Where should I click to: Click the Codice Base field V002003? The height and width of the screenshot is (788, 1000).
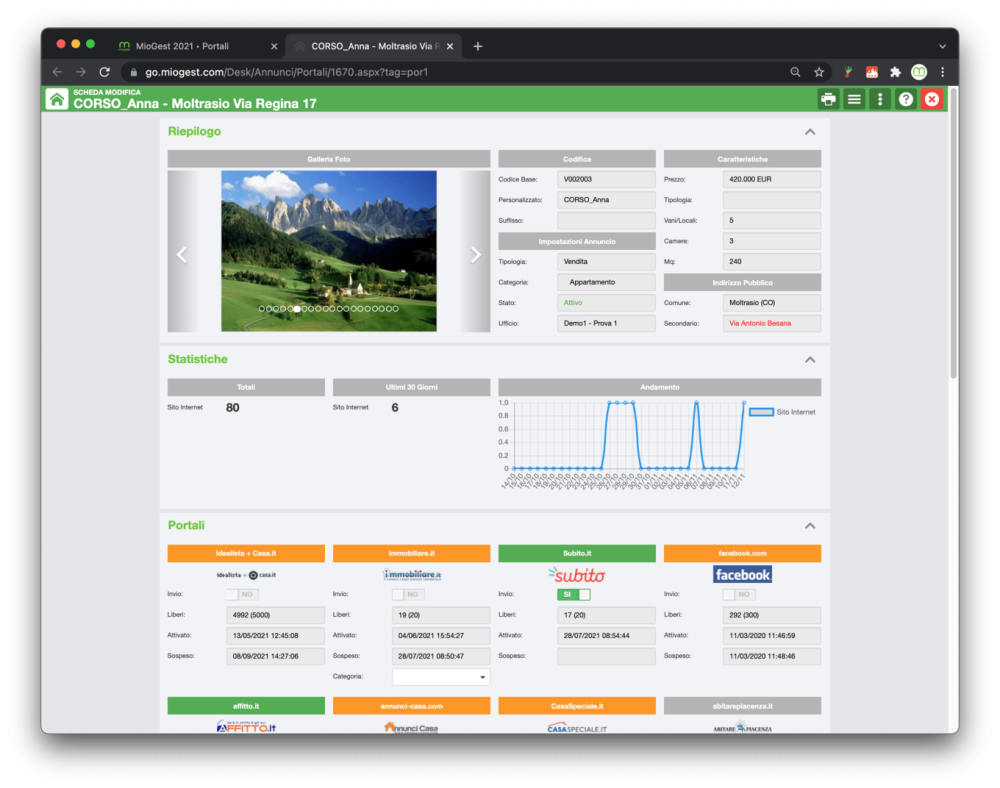[606, 179]
